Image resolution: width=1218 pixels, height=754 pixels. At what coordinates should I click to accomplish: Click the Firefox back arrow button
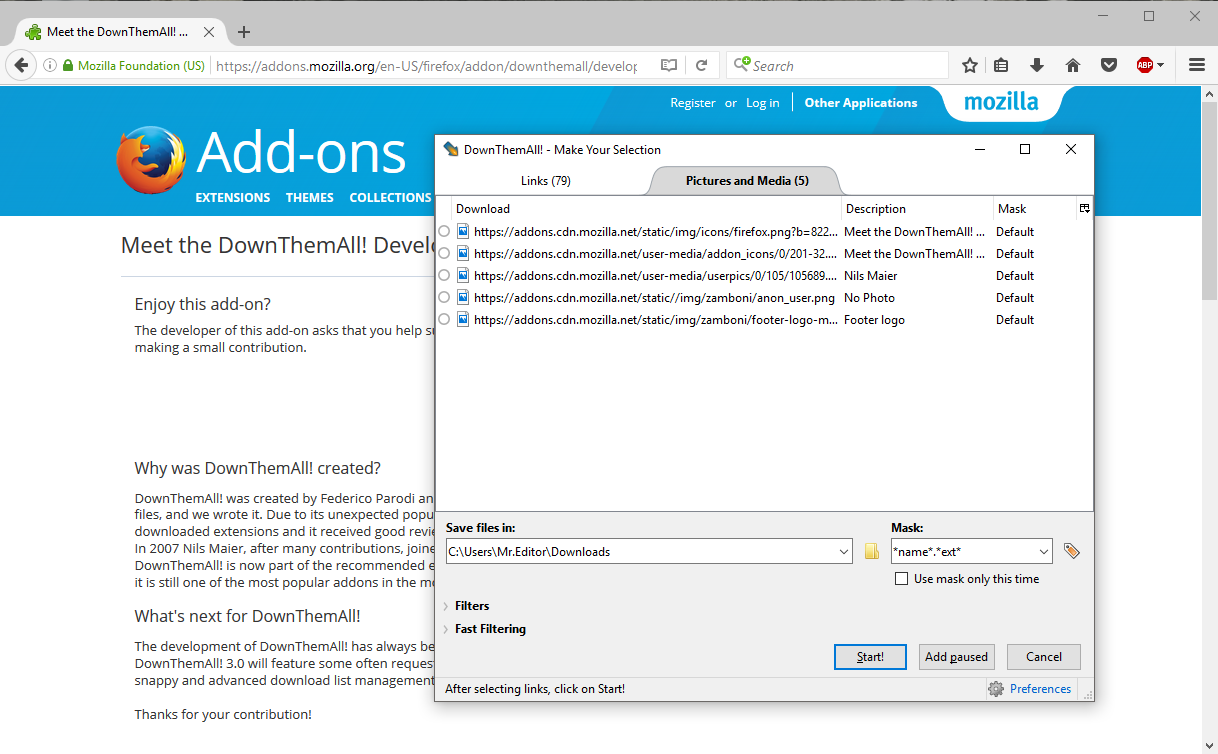click(x=21, y=66)
